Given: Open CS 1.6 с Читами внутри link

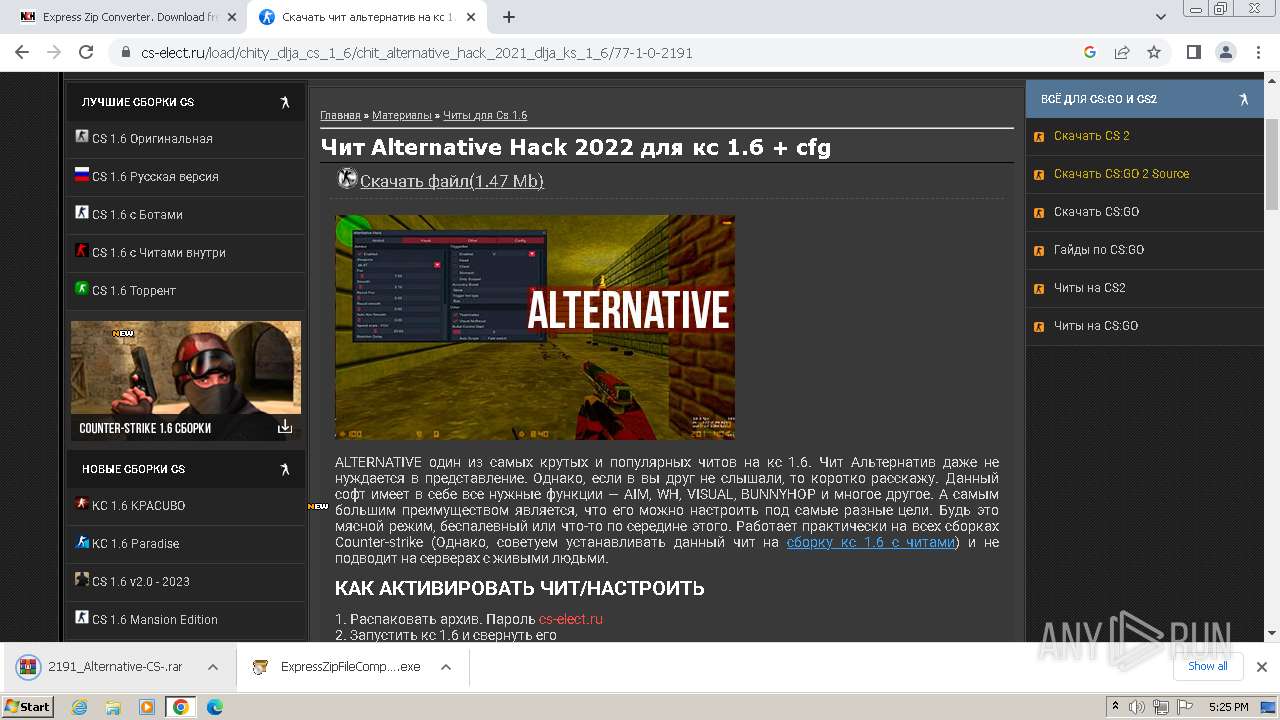Looking at the screenshot, I should [x=159, y=252].
